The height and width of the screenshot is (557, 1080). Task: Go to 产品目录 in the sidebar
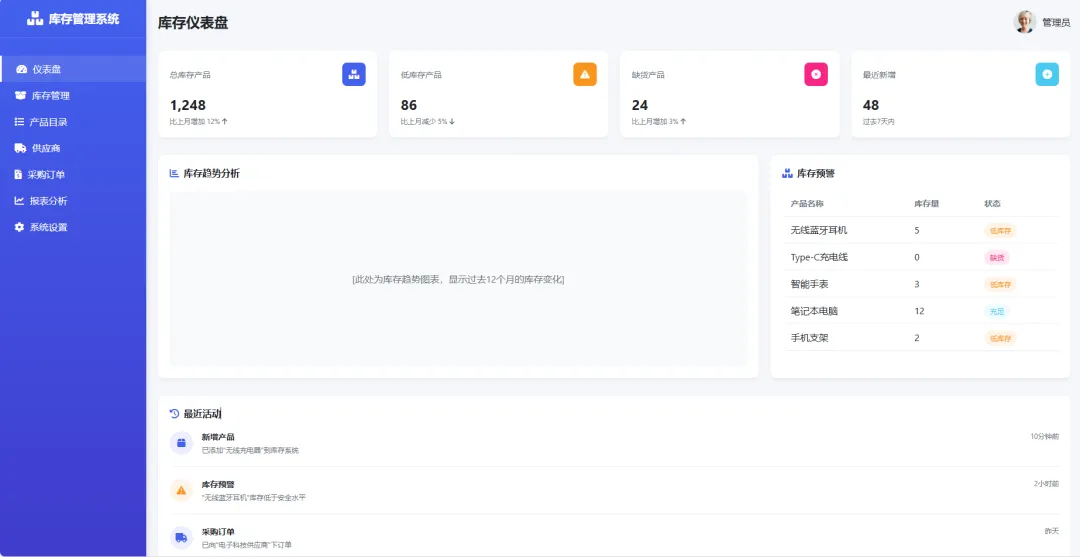[x=73, y=122]
